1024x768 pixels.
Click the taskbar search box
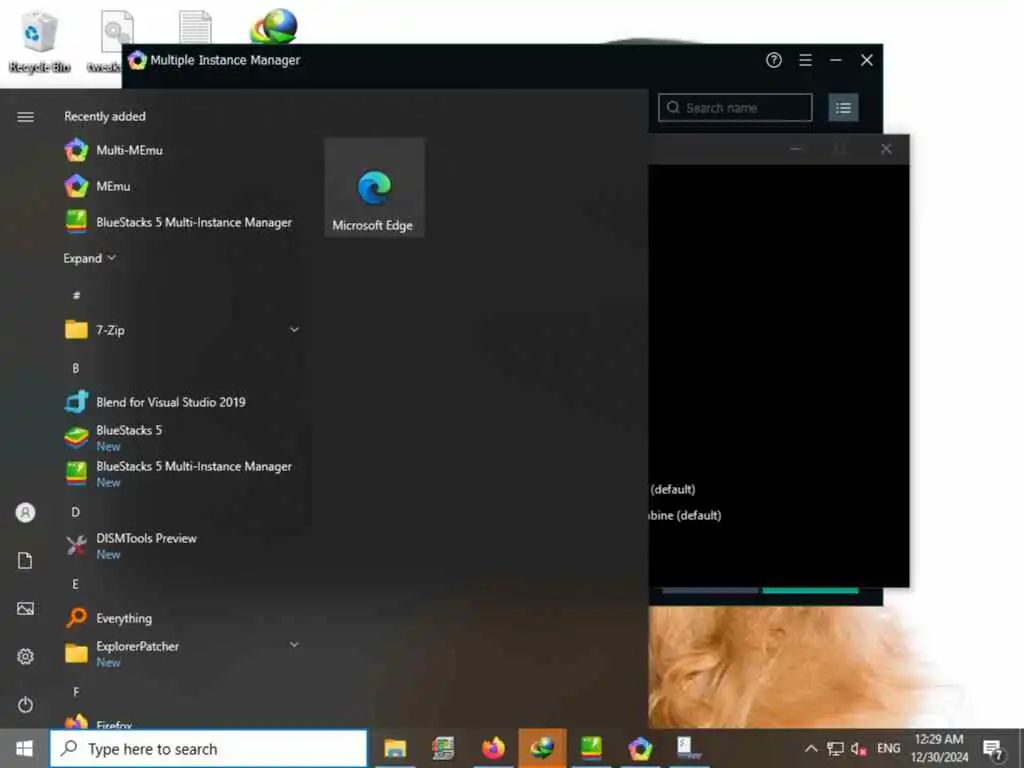coord(208,748)
